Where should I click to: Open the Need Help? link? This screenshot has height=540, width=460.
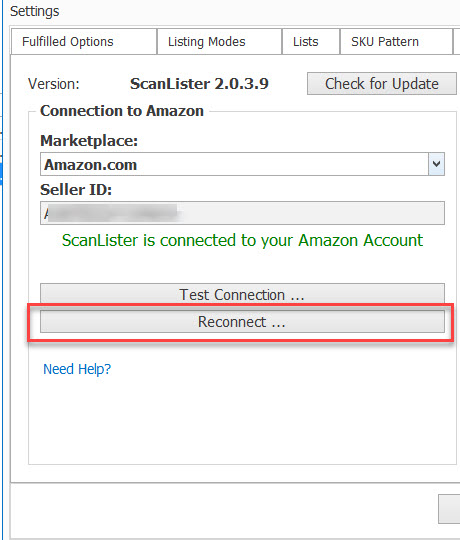pos(77,369)
